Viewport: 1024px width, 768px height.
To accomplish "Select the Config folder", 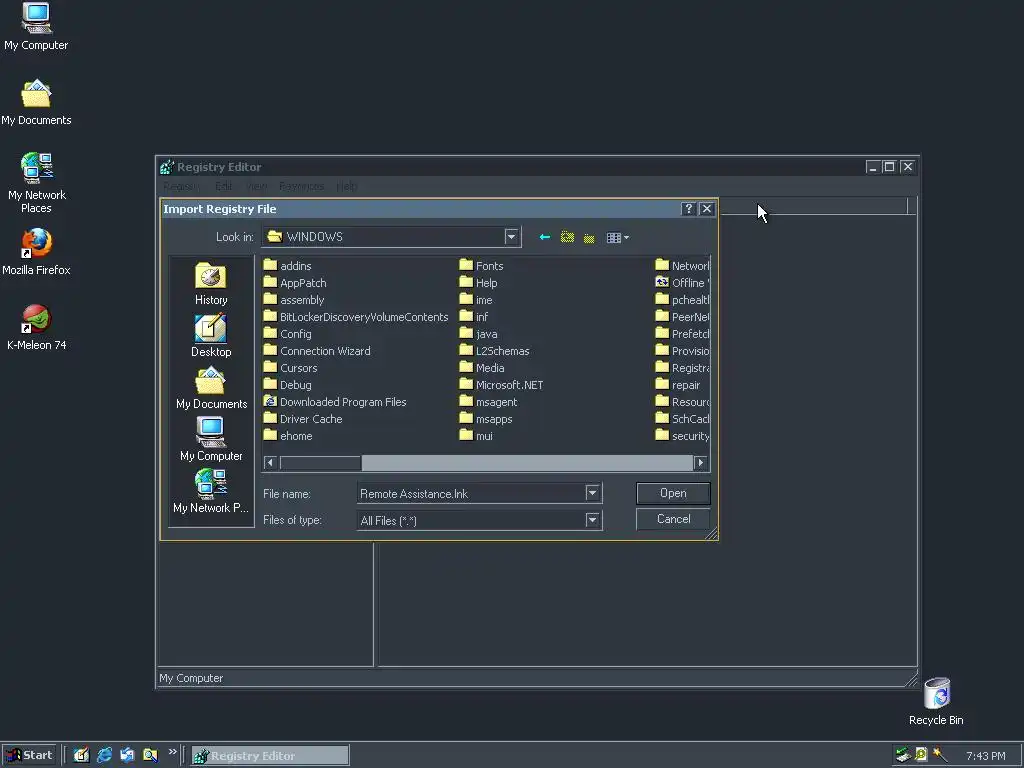I will (287, 334).
